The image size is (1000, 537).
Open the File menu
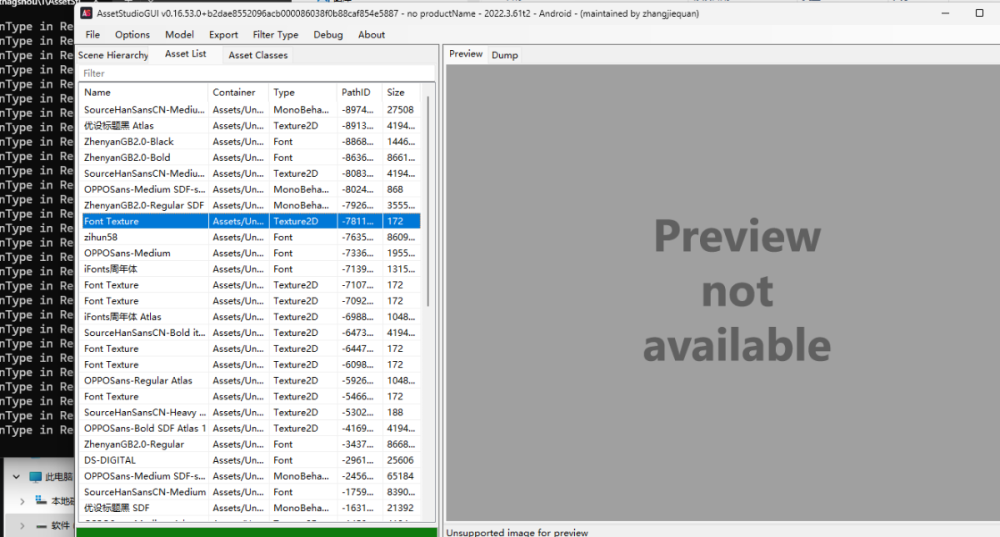pyautogui.click(x=93, y=35)
